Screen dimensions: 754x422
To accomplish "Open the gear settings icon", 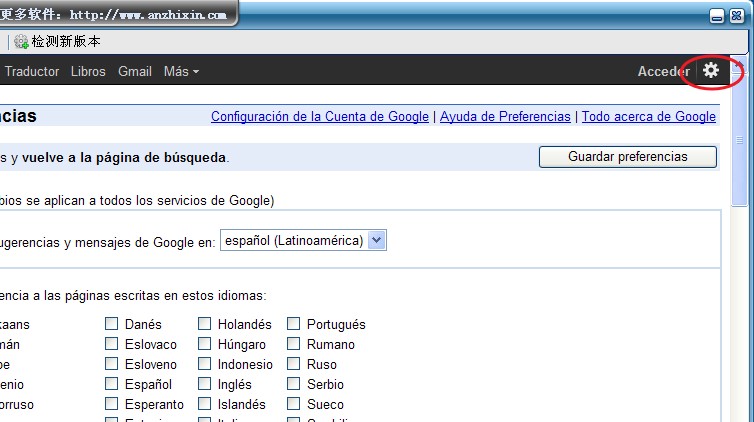I will pyautogui.click(x=711, y=70).
